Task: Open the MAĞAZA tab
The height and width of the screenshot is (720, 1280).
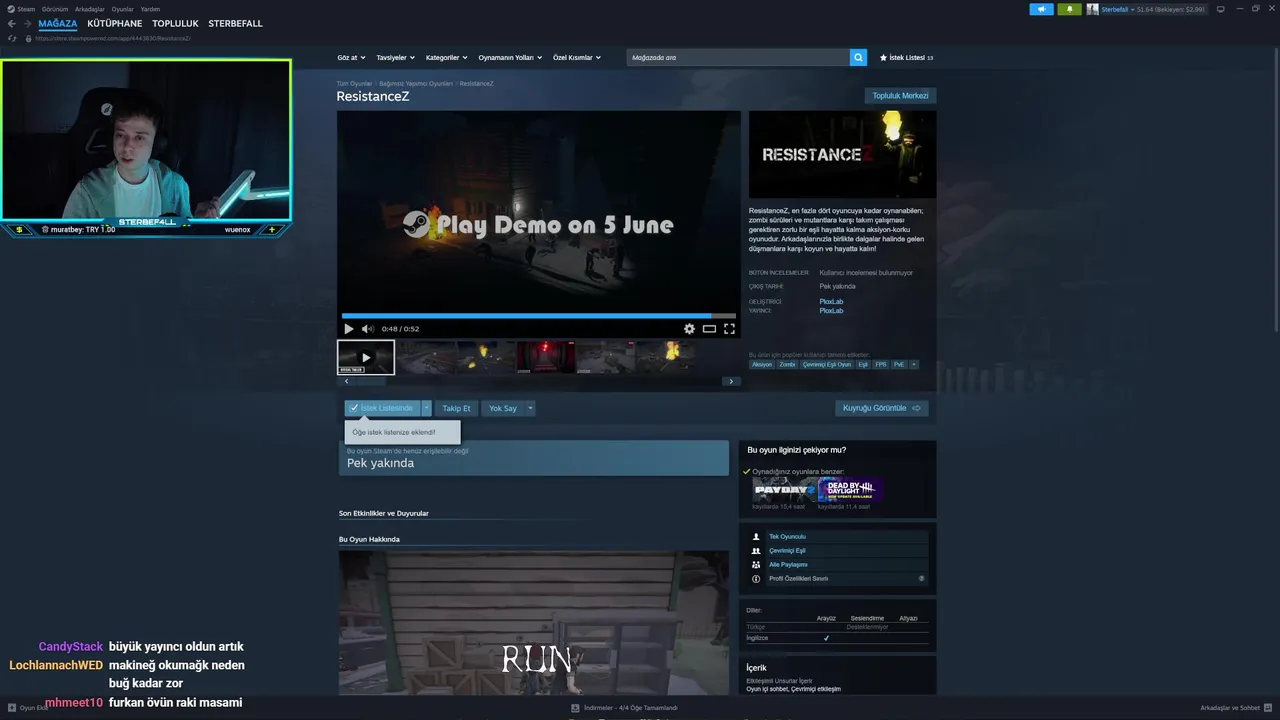Action: 58,23
